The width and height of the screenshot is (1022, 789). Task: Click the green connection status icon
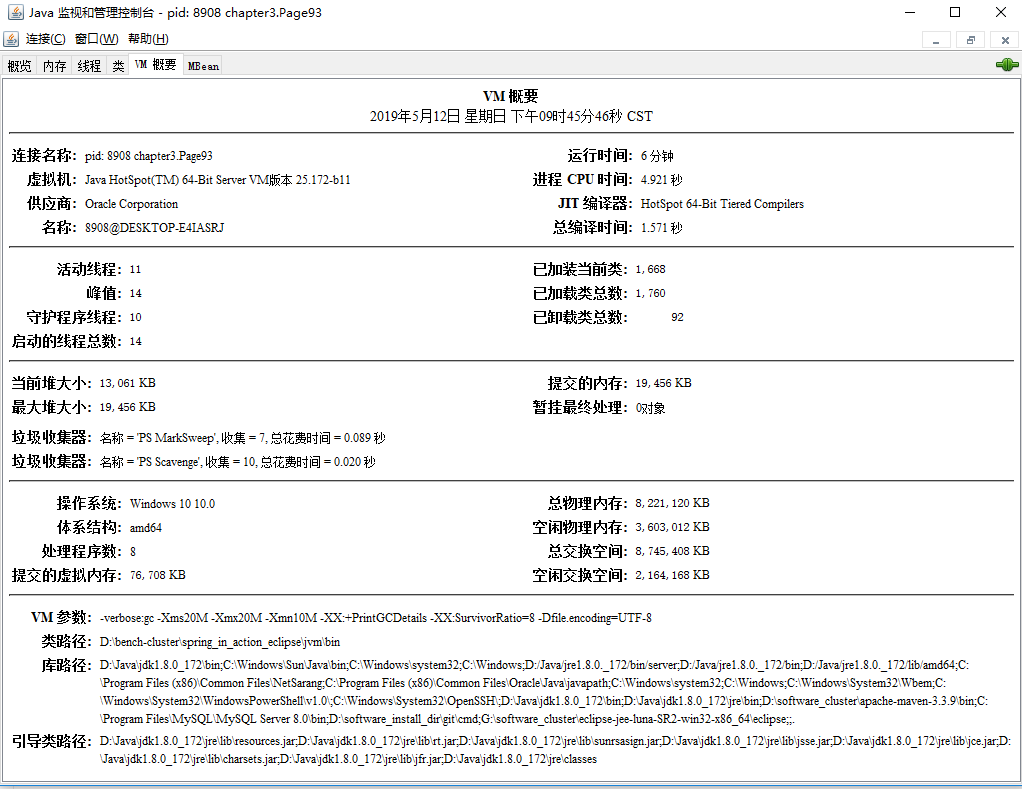pyautogui.click(x=1007, y=65)
